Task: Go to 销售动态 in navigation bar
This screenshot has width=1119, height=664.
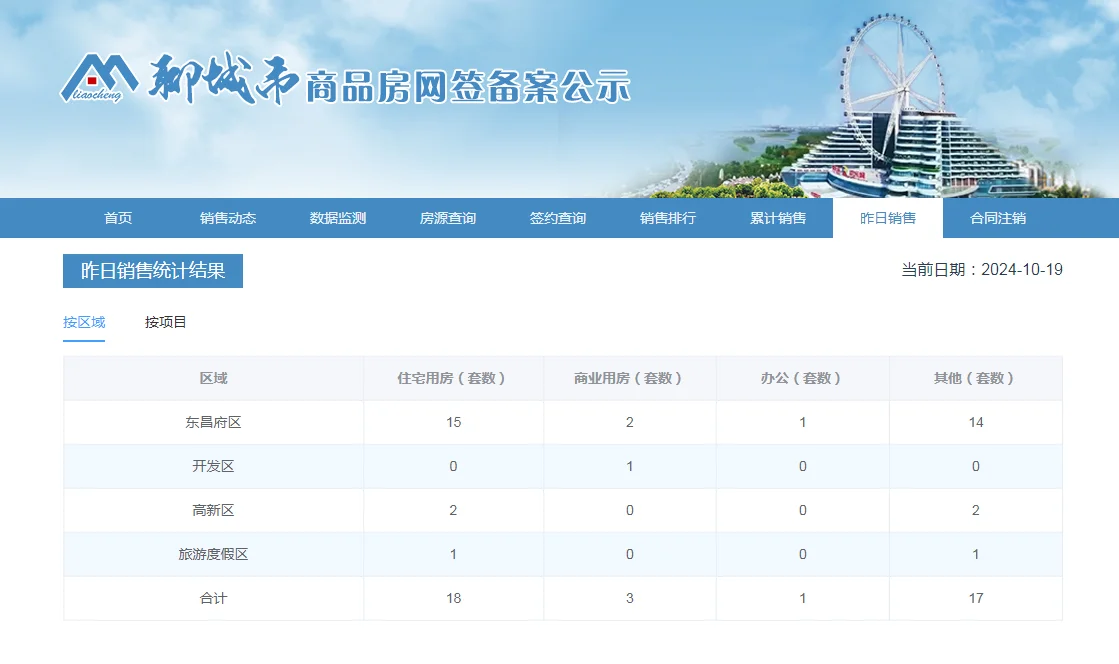Action: [228, 218]
